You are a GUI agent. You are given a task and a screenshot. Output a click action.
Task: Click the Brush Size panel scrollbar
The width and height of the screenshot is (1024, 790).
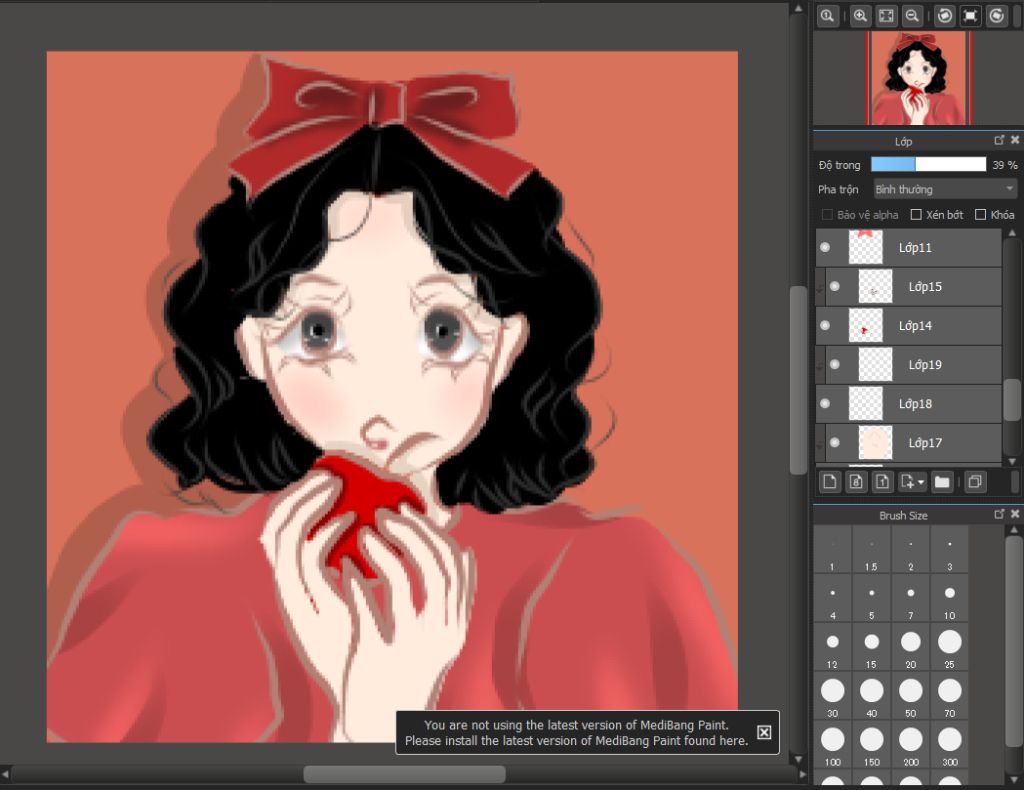pos(1014,643)
